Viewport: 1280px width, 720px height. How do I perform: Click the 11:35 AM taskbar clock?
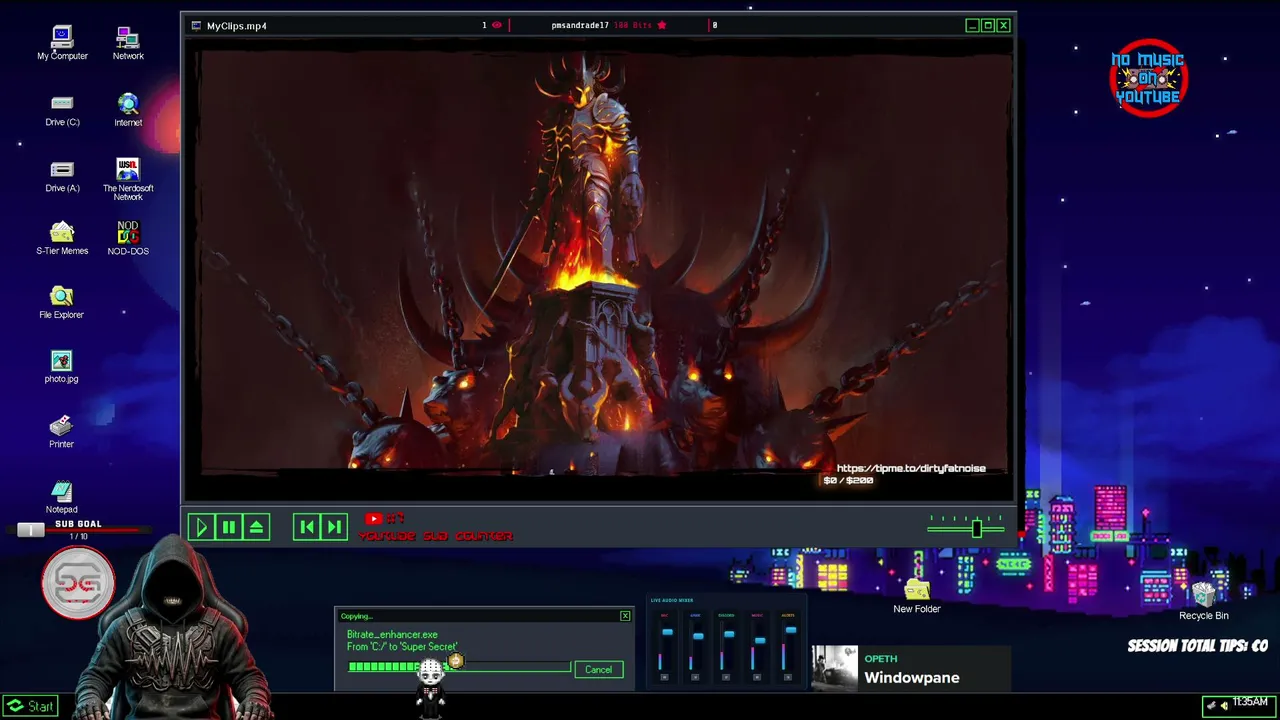point(1250,702)
